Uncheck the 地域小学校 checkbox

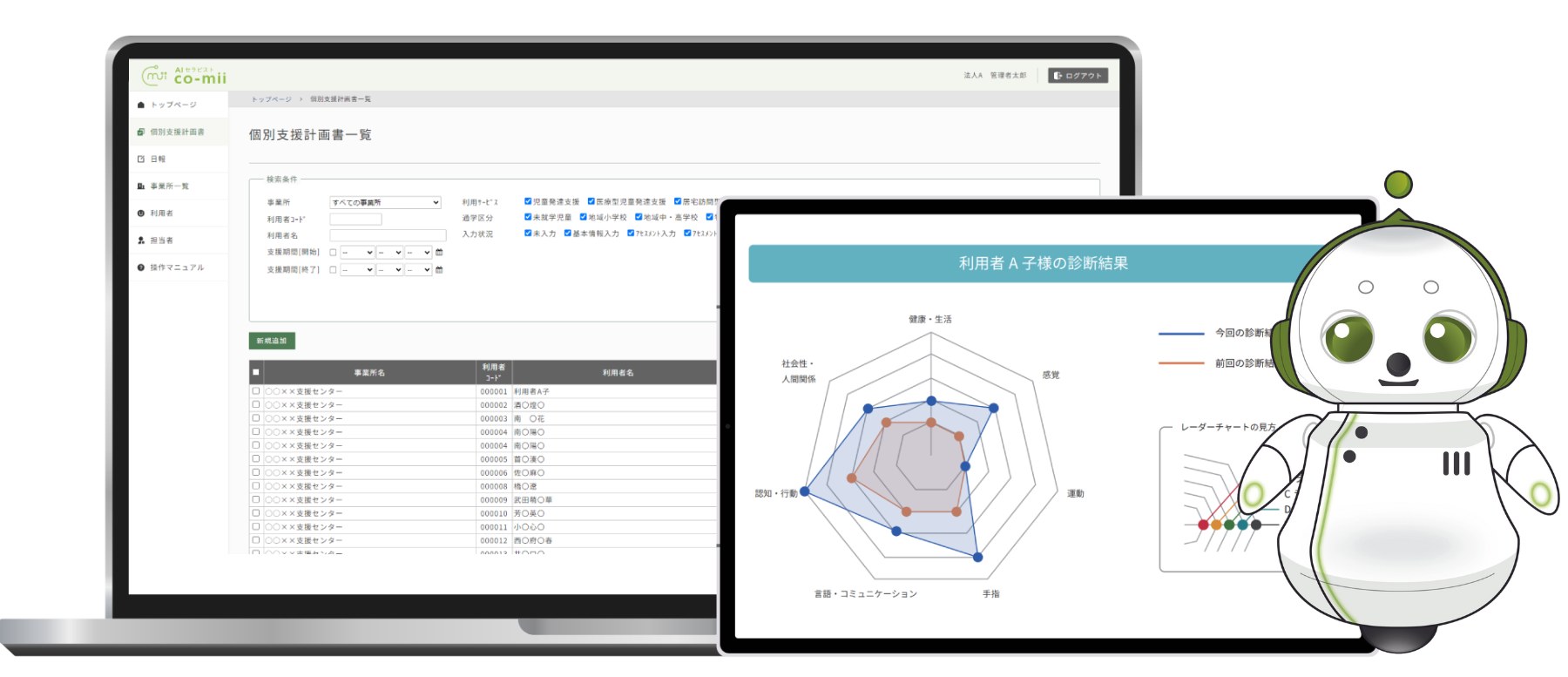point(583,217)
